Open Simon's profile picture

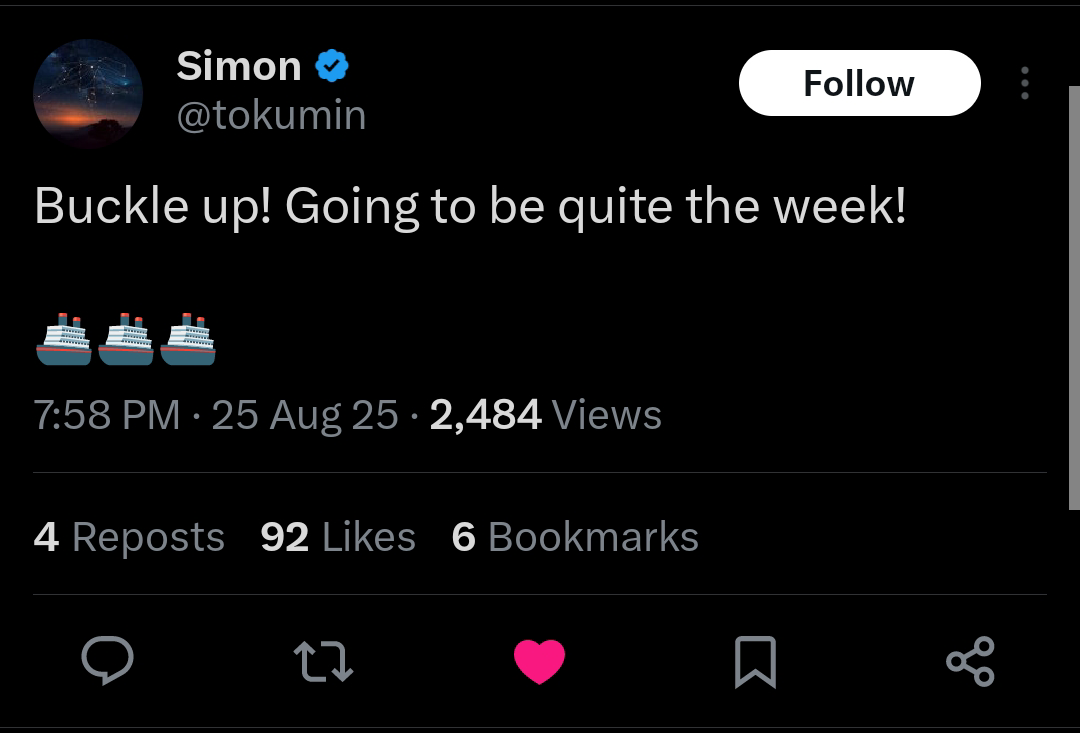coord(88,94)
